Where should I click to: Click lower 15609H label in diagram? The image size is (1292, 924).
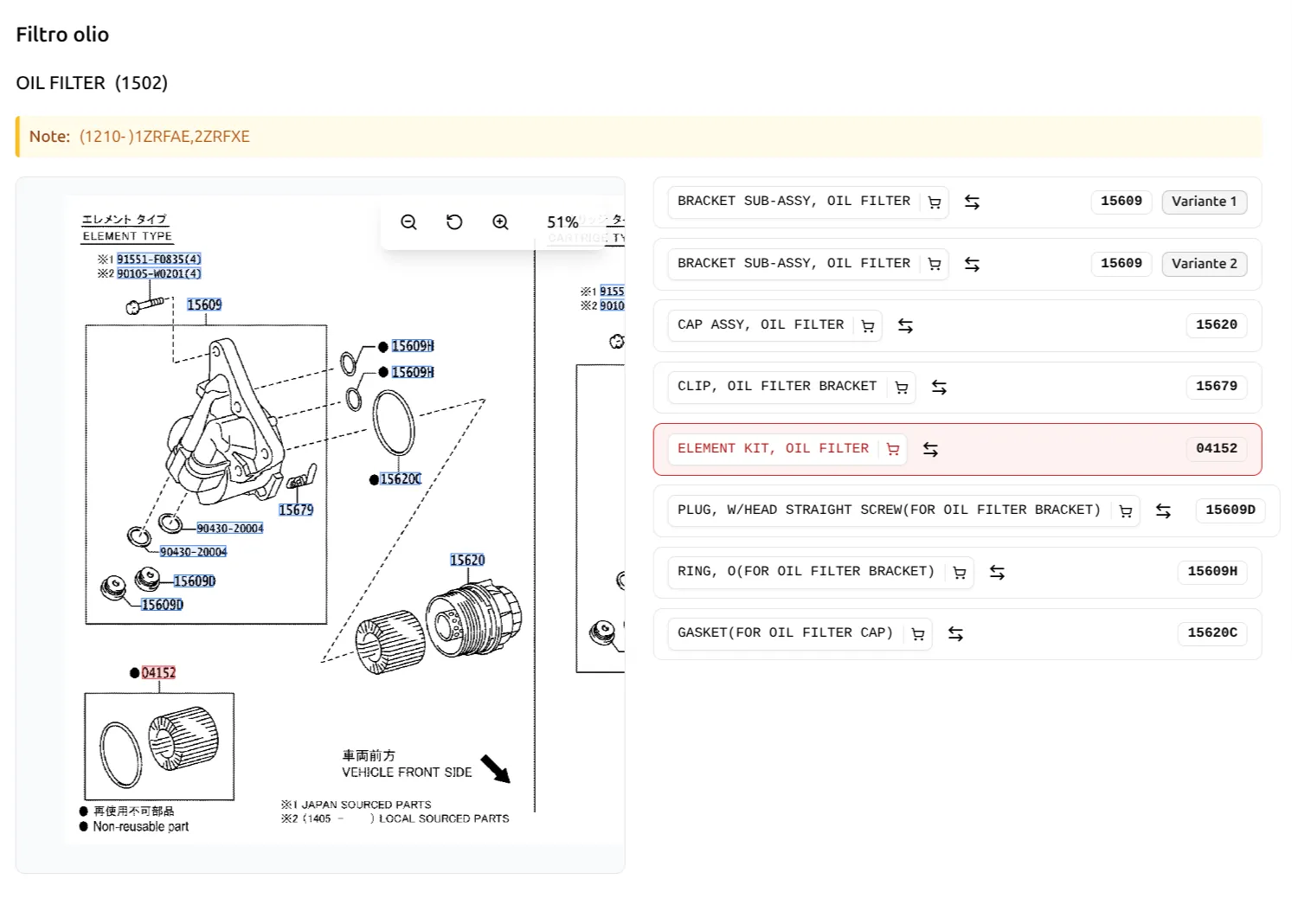pyautogui.click(x=413, y=372)
